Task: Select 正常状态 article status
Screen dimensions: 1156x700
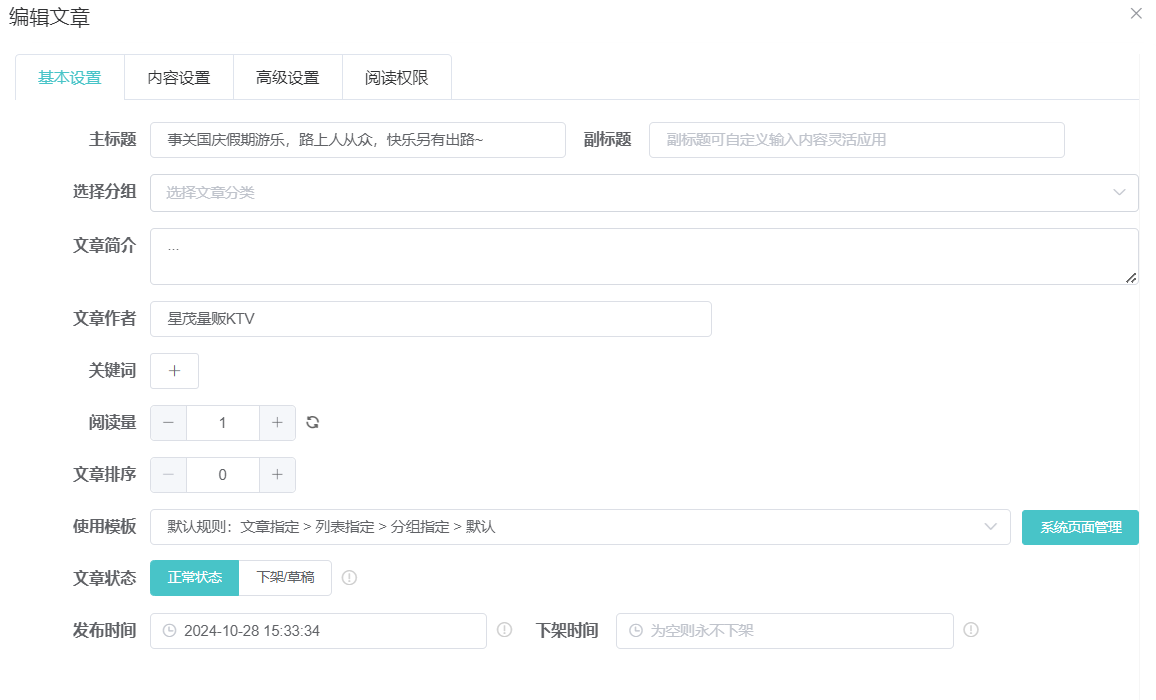Action: point(195,577)
